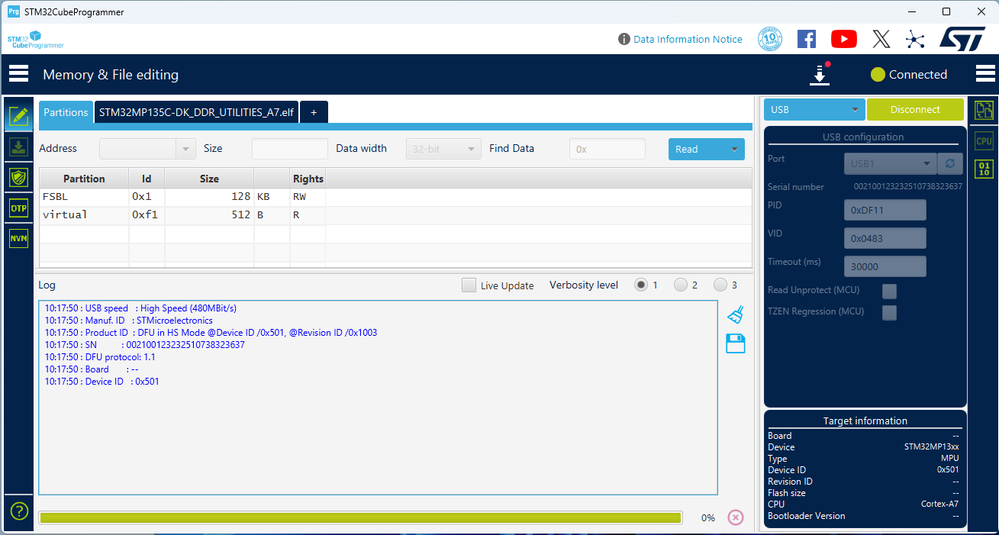This screenshot has width=999, height=535.
Task: Toggle TZEN Regression (MCU) checkbox
Action: coord(889,313)
